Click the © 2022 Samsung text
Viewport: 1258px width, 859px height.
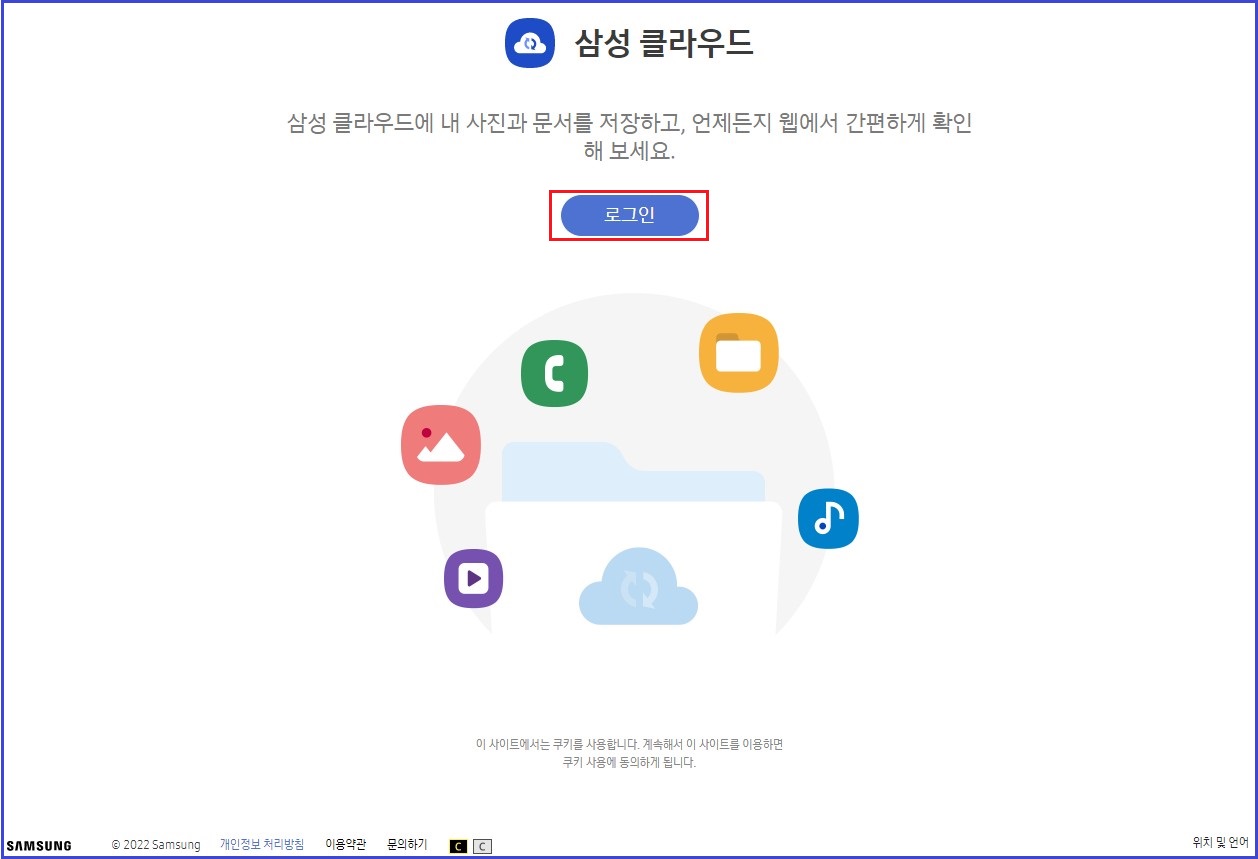[156, 845]
